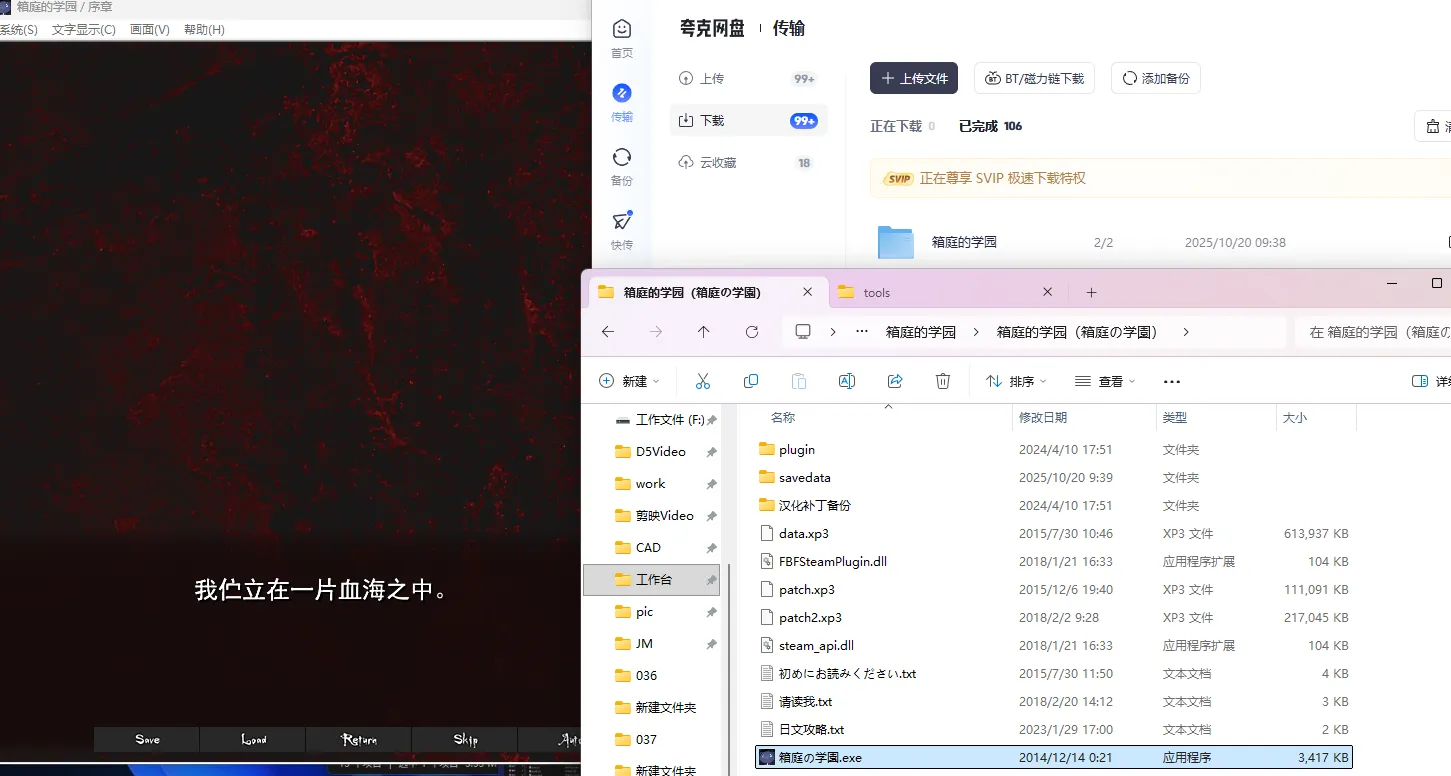This screenshot has width=1451, height=776.
Task: Open the 排序 sort dropdown
Action: click(x=1016, y=381)
